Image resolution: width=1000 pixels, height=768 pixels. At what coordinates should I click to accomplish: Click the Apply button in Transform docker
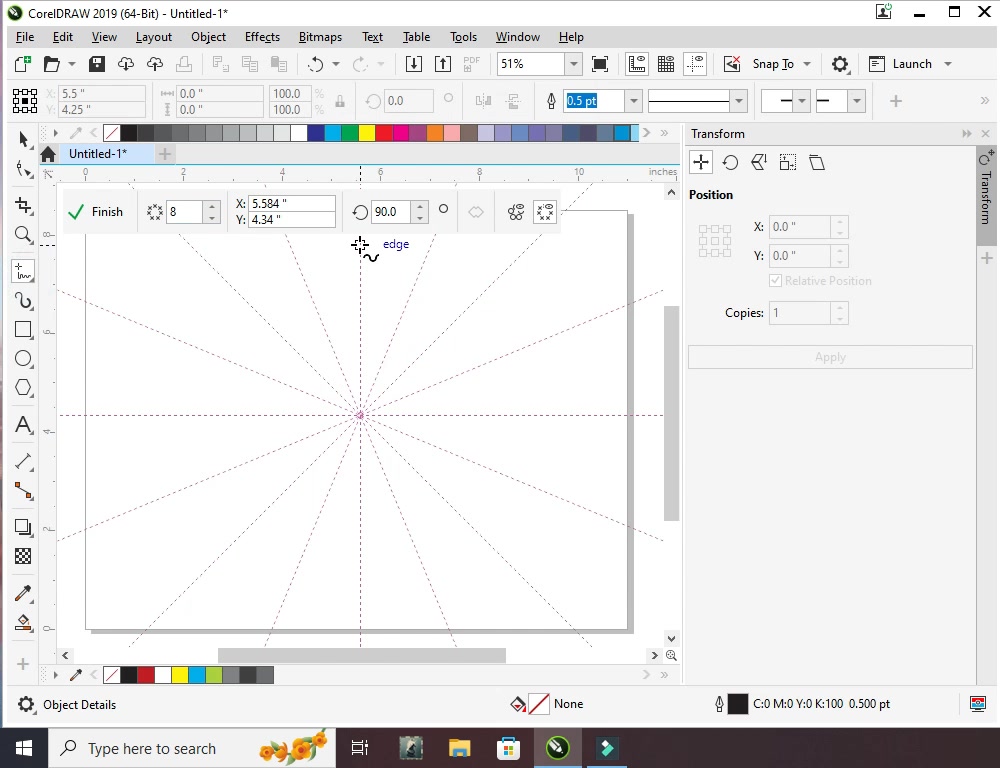pyautogui.click(x=830, y=357)
